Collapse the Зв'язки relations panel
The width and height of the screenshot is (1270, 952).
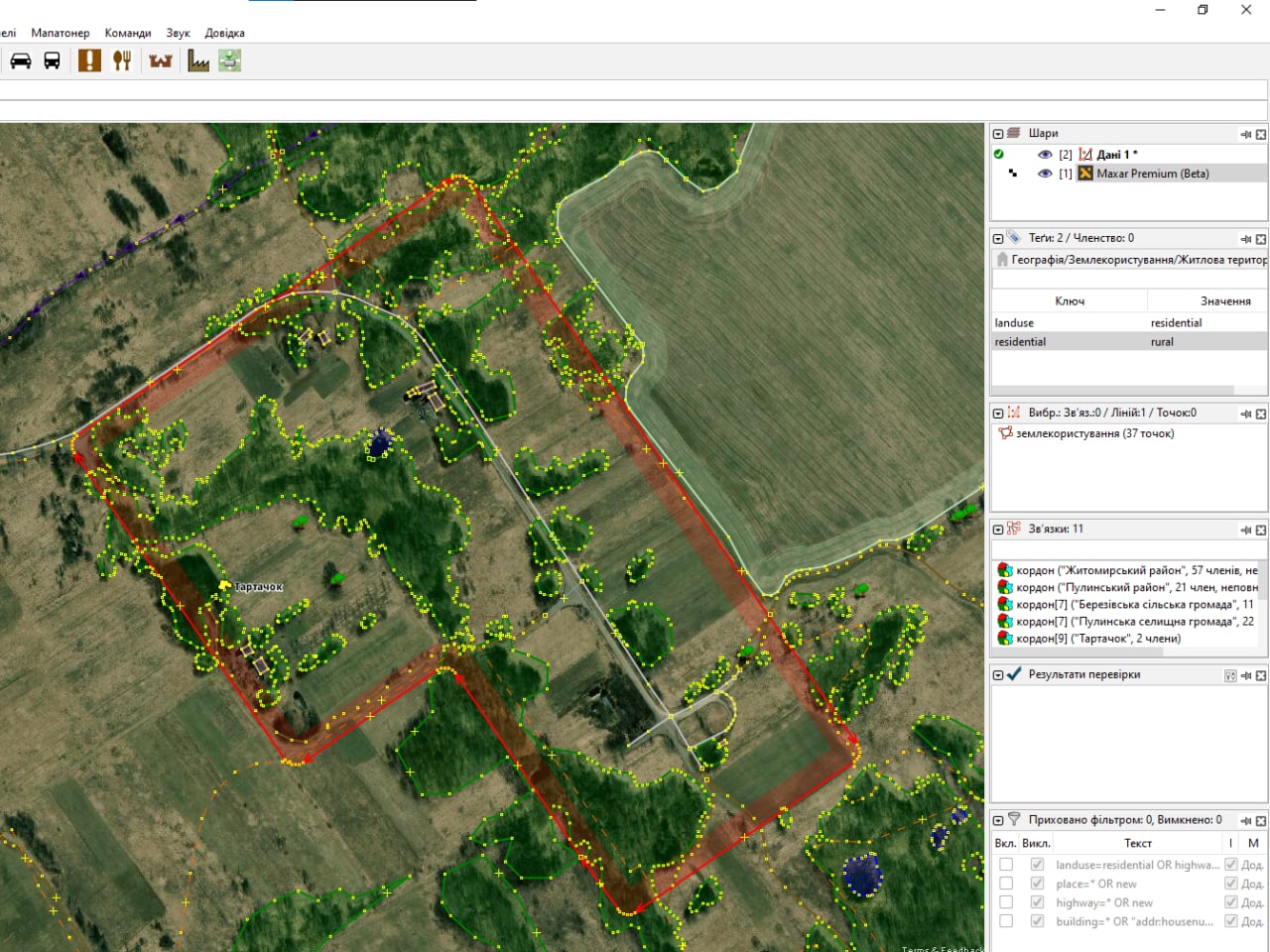click(998, 529)
